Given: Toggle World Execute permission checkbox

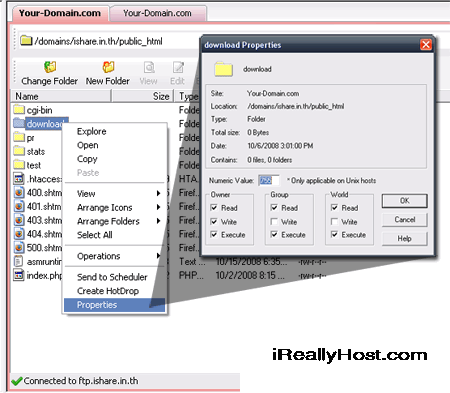Looking at the screenshot, I should (334, 235).
